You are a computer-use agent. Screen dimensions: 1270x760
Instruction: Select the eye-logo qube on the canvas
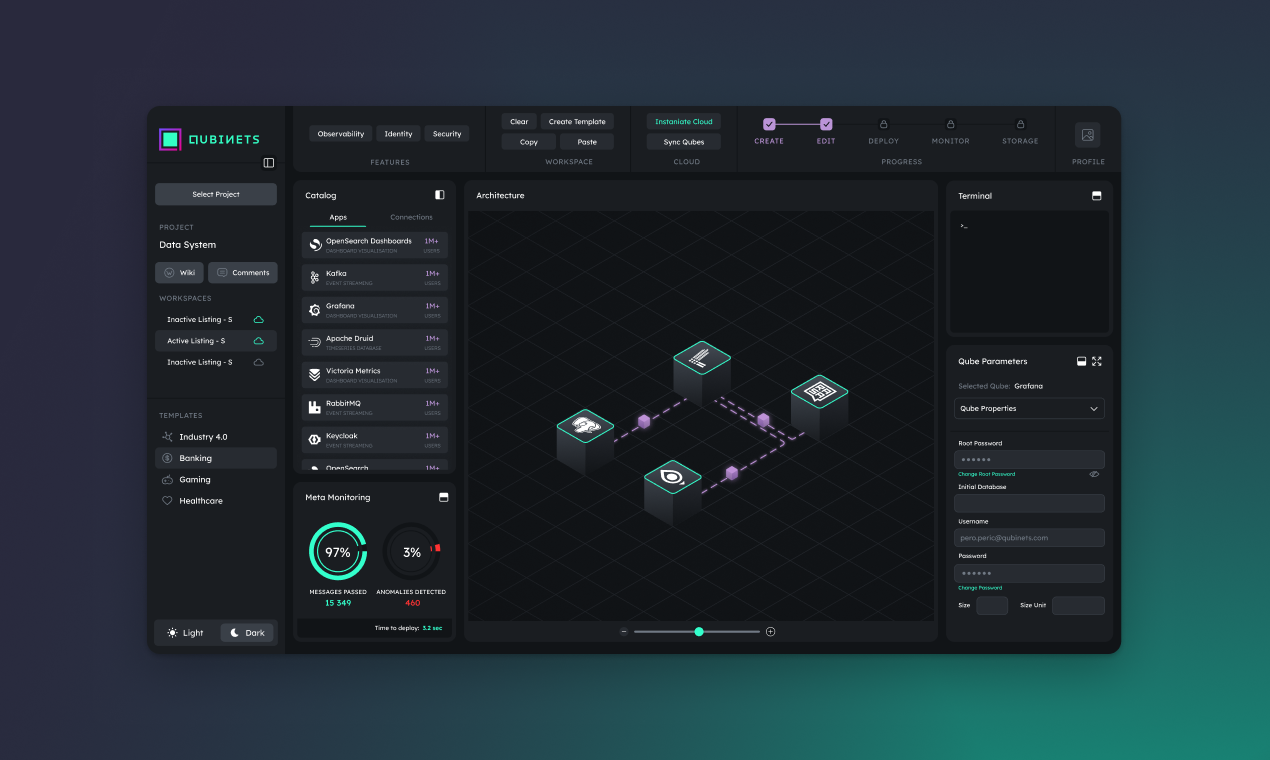click(673, 492)
